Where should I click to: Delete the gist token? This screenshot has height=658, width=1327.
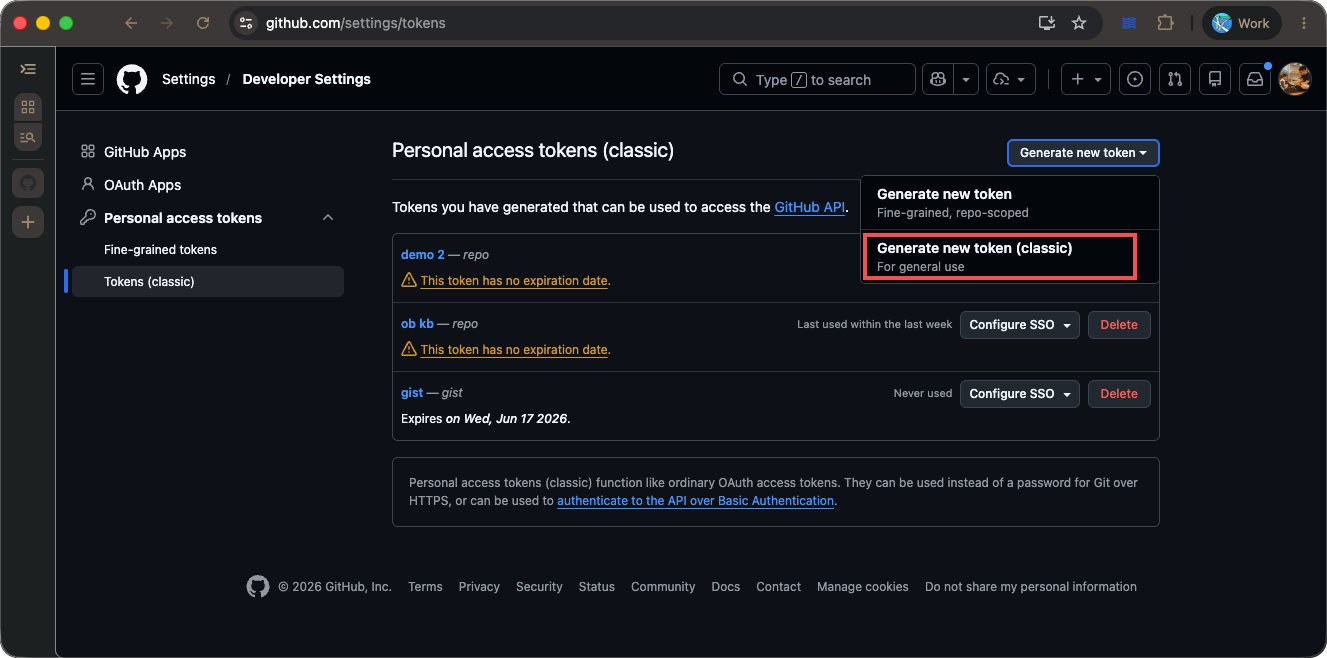[x=1119, y=394]
